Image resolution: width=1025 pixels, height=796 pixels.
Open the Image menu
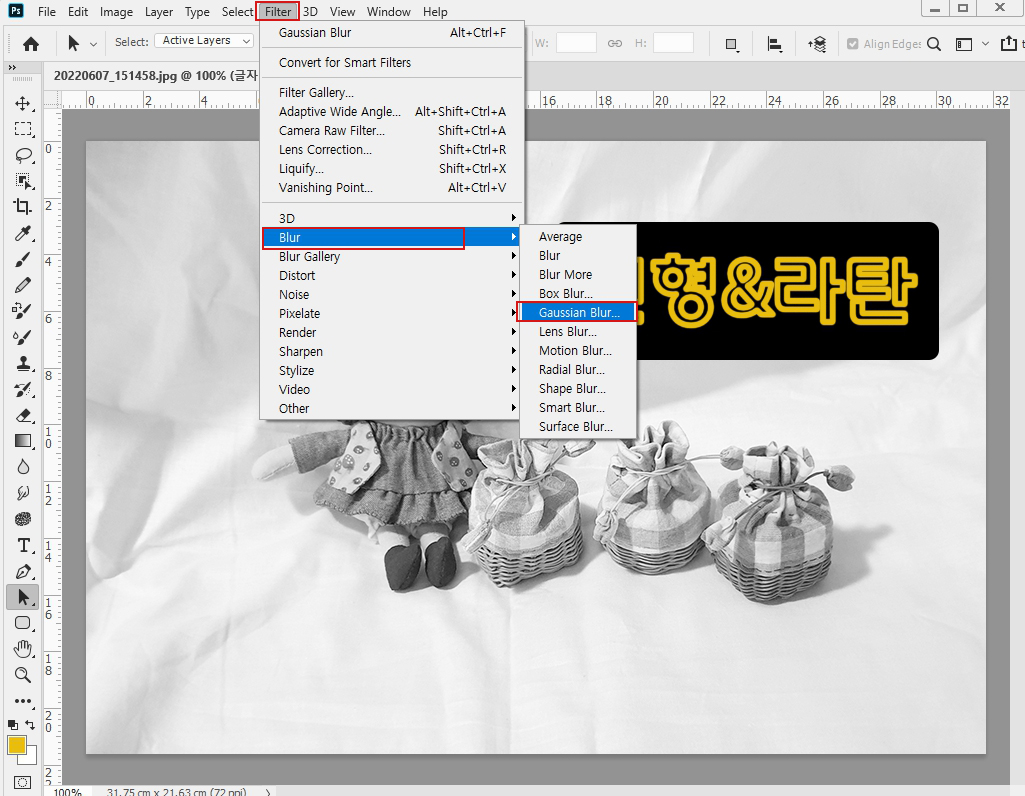point(116,12)
